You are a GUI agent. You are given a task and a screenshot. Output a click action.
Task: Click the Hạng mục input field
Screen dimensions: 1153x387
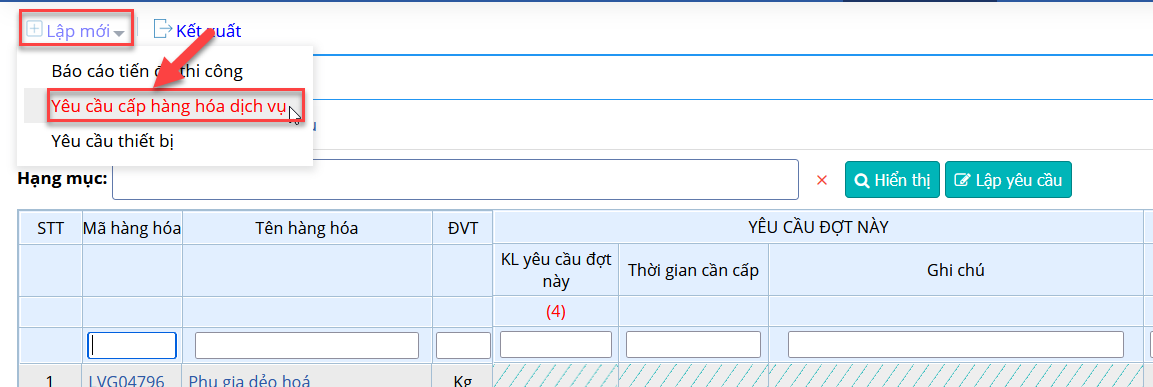click(x=455, y=180)
